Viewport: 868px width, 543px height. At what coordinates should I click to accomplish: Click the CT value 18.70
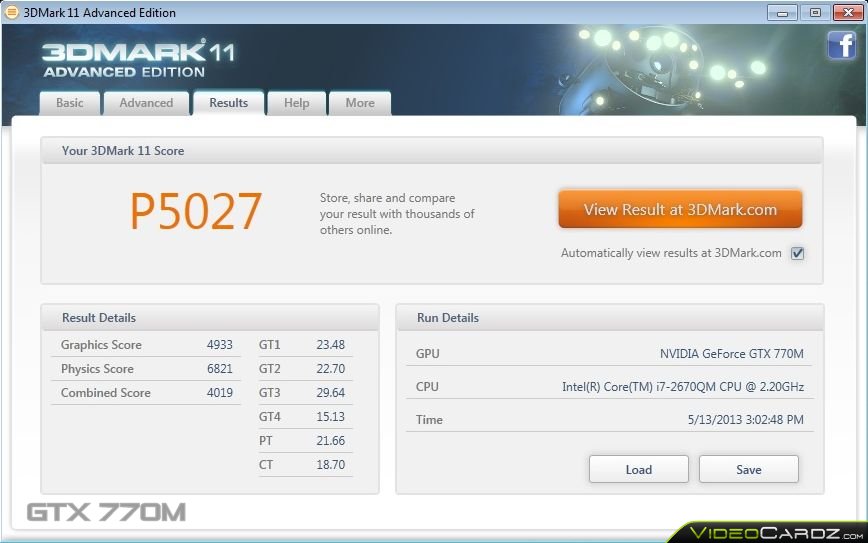pos(330,464)
